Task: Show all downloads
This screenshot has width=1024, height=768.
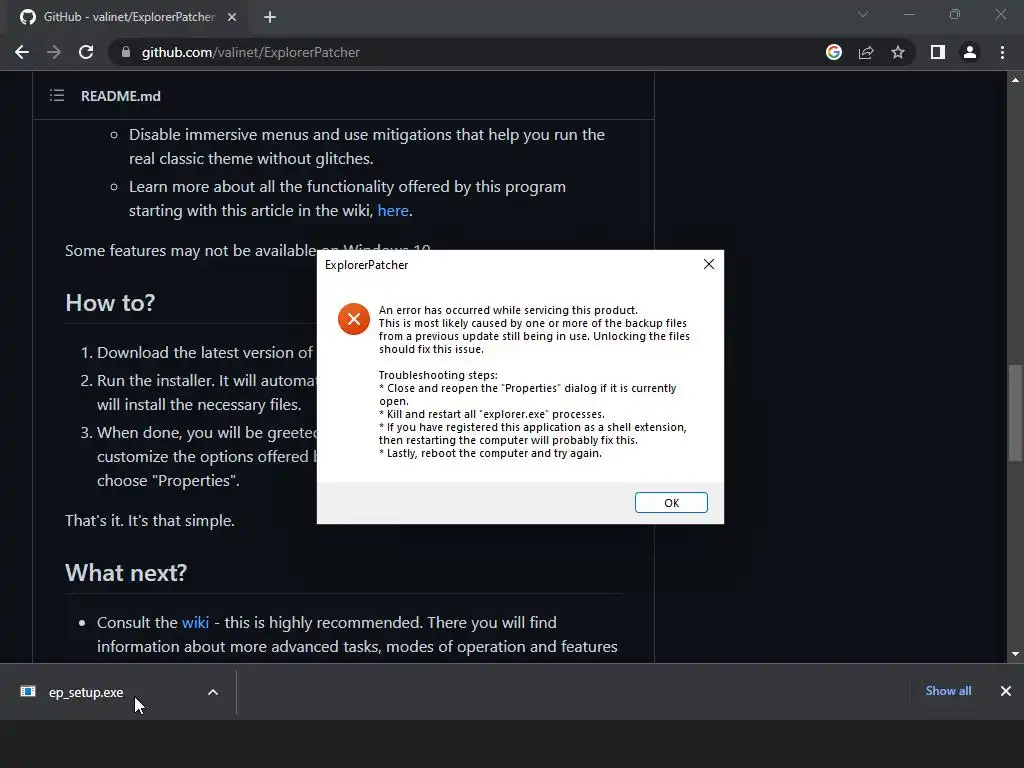Action: 948,691
